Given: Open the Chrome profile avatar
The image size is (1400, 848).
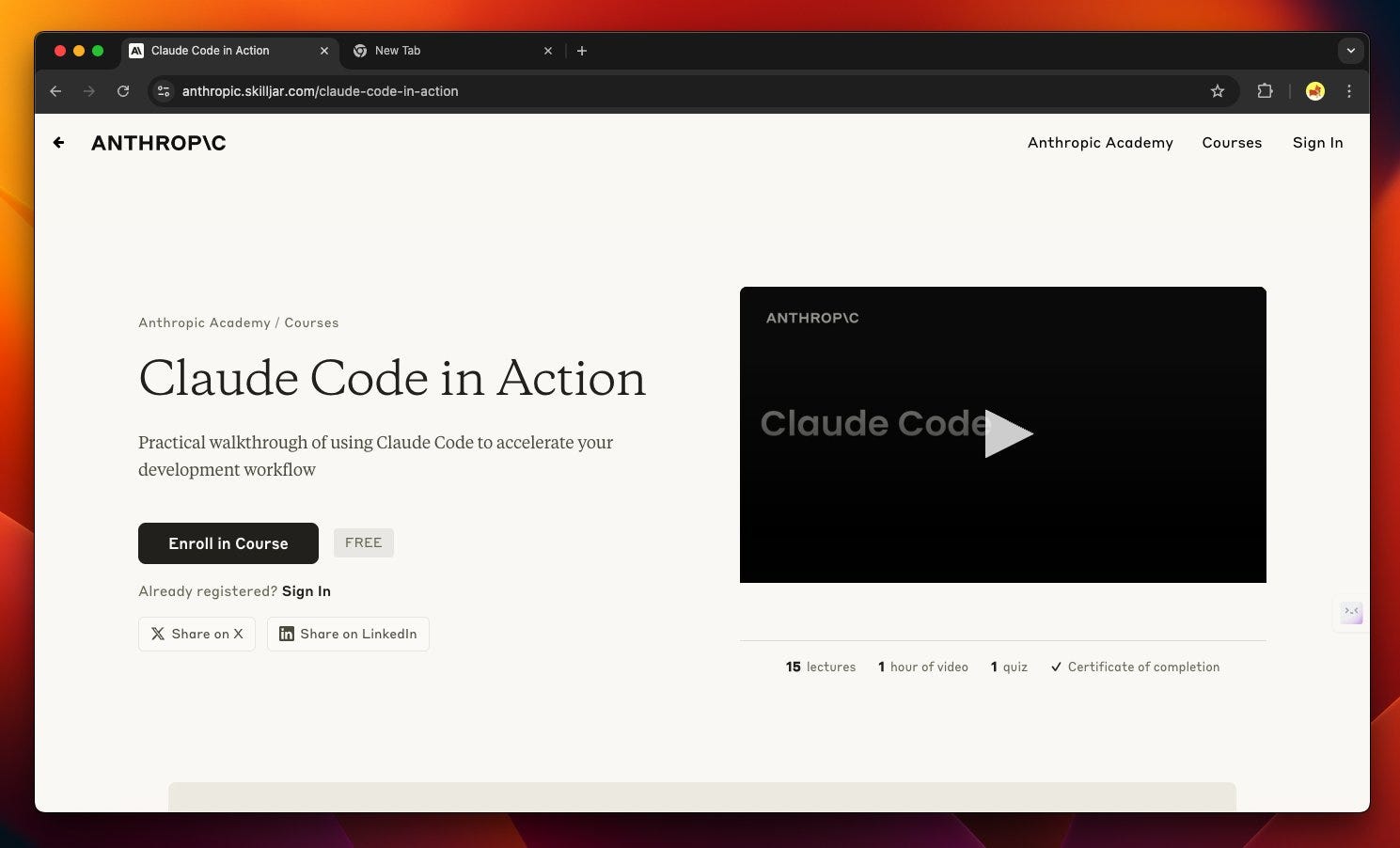Looking at the screenshot, I should click(1315, 91).
